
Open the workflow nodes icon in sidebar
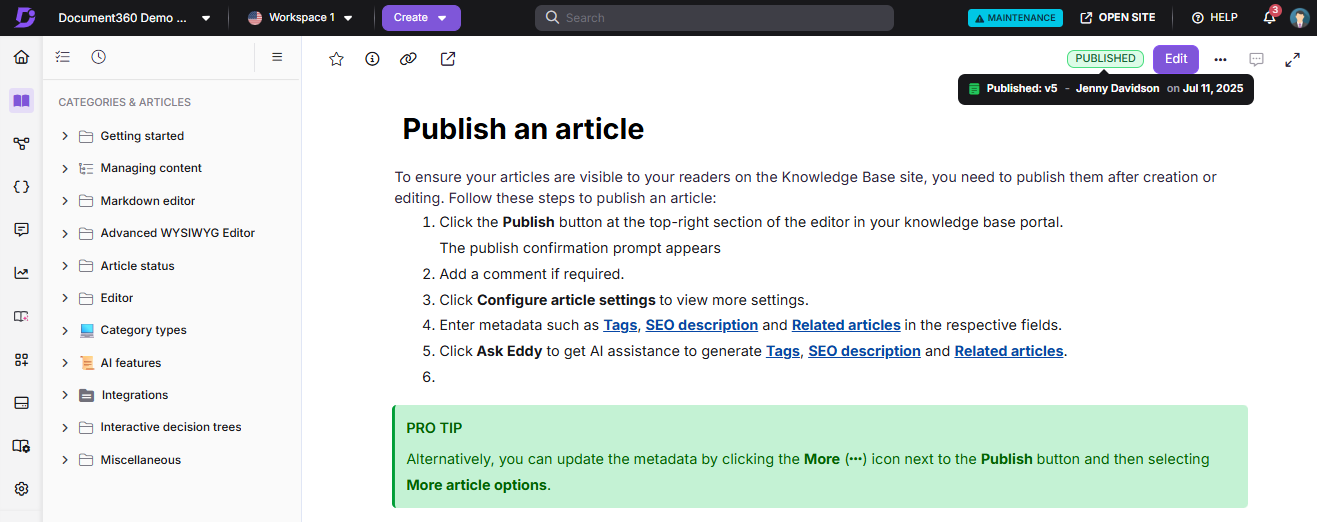coord(21,143)
